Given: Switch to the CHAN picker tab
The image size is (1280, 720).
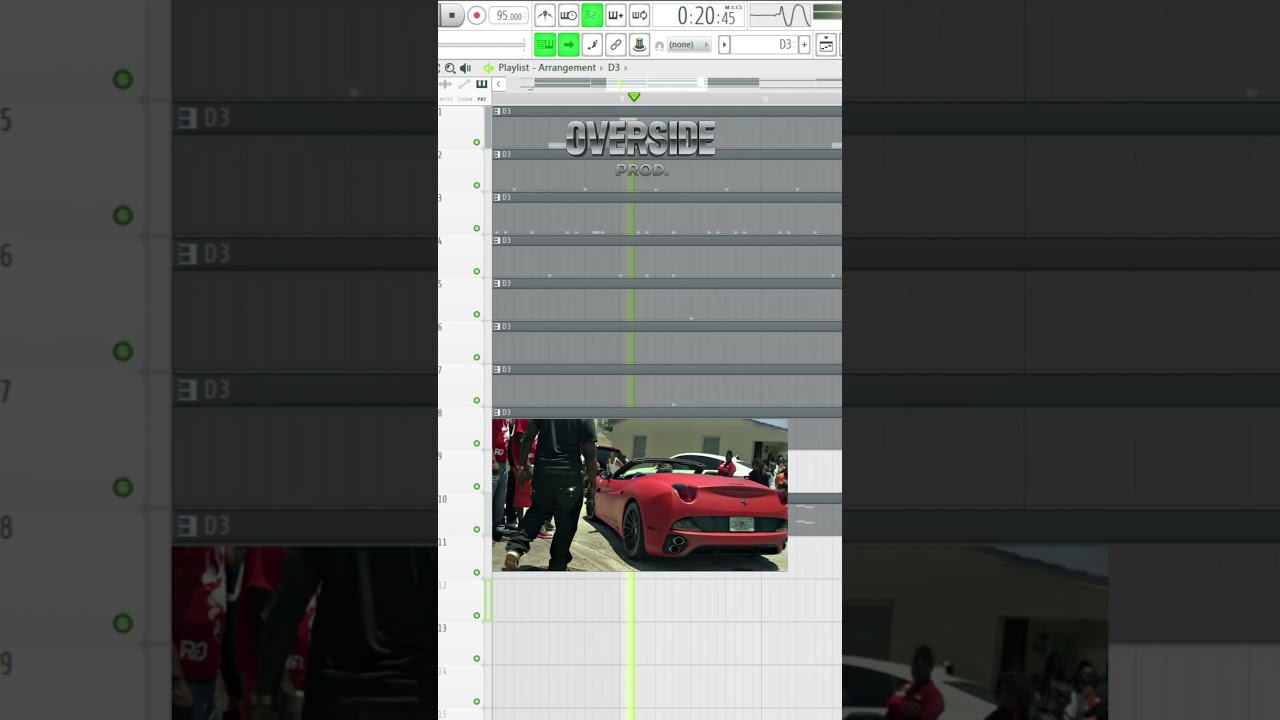Looking at the screenshot, I should click(x=465, y=99).
